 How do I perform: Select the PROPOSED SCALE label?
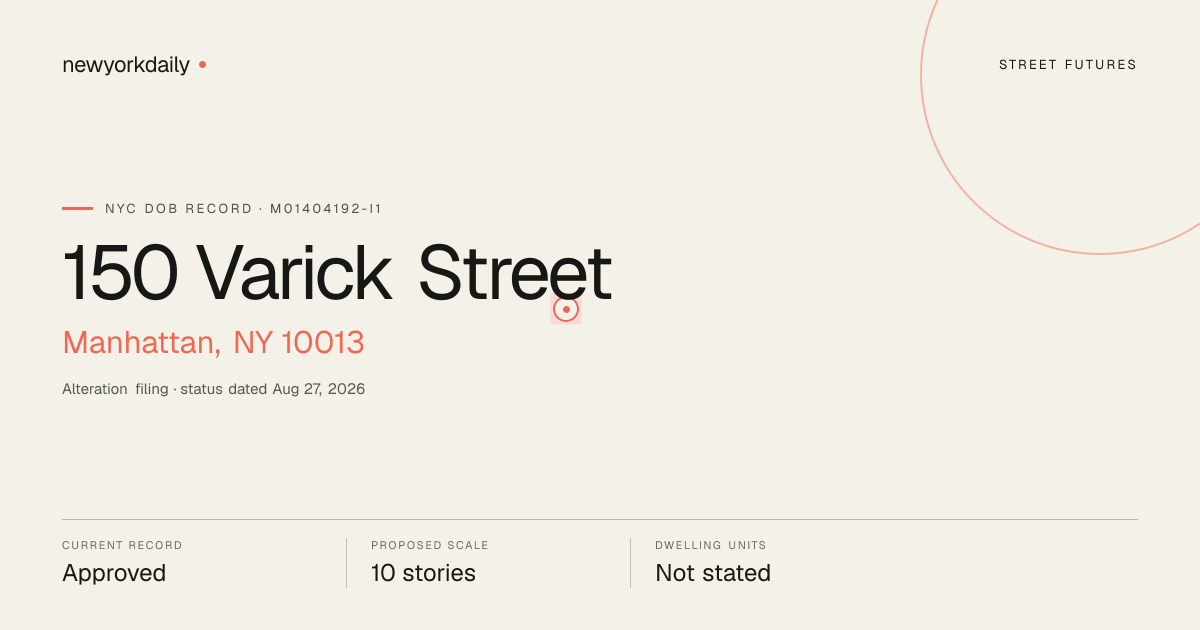click(x=430, y=546)
